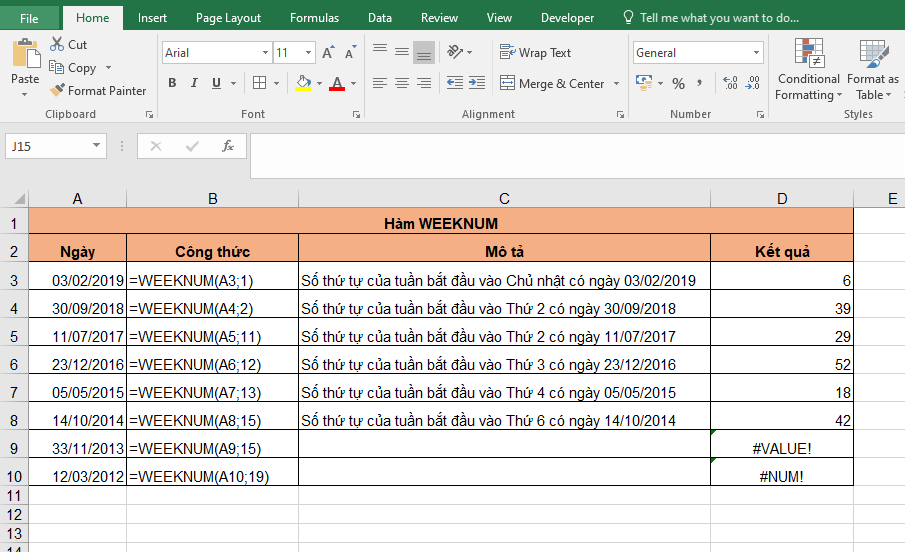905x552 pixels.
Task: Switch to the Formulas tab
Action: (x=314, y=18)
